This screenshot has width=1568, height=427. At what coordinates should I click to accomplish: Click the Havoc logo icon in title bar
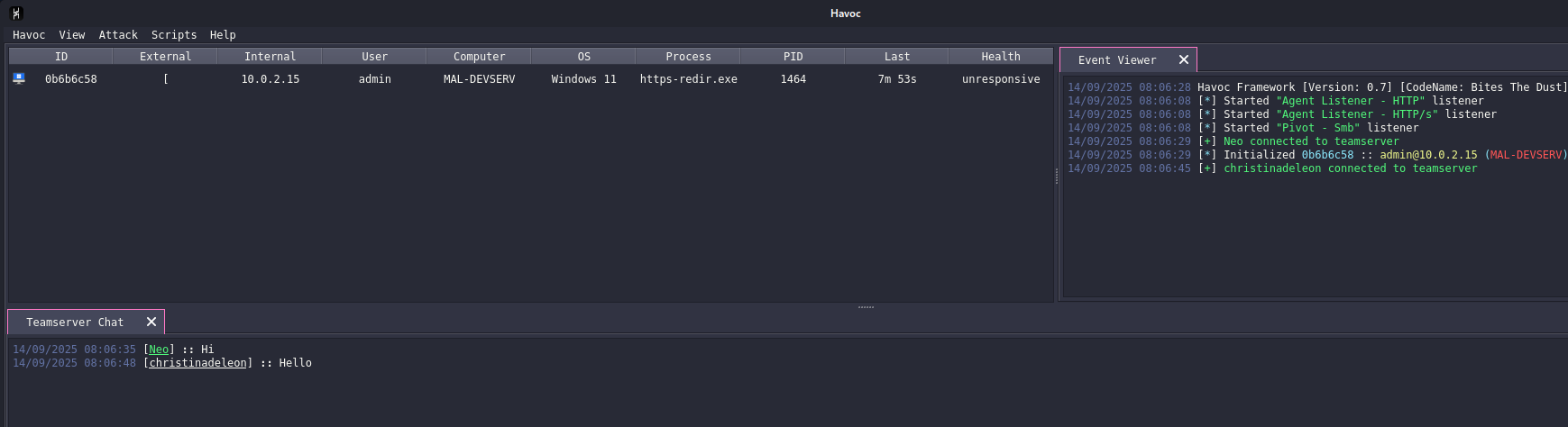pyautogui.click(x=15, y=14)
